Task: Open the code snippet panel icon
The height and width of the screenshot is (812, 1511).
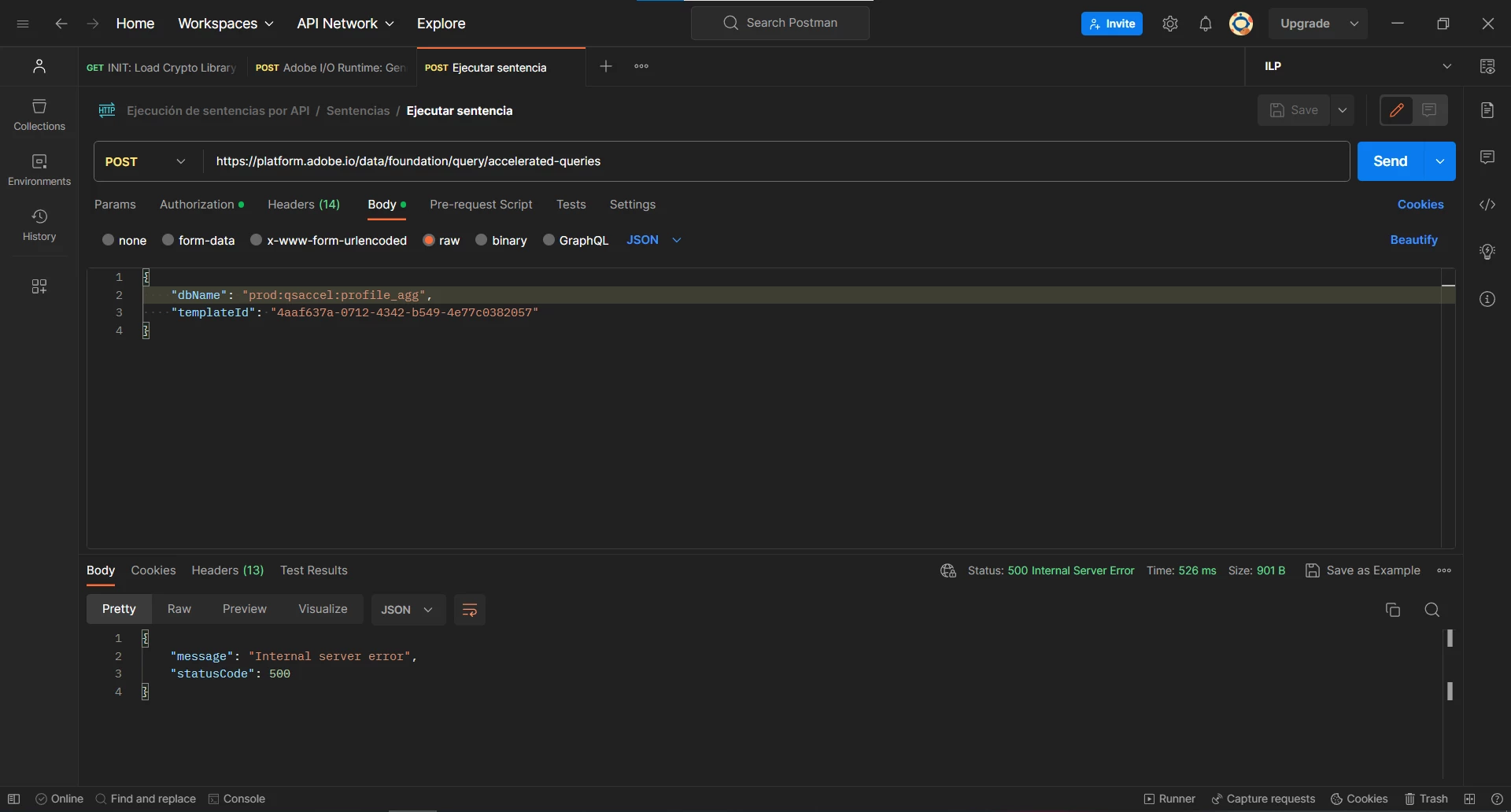Action: tap(1487, 205)
